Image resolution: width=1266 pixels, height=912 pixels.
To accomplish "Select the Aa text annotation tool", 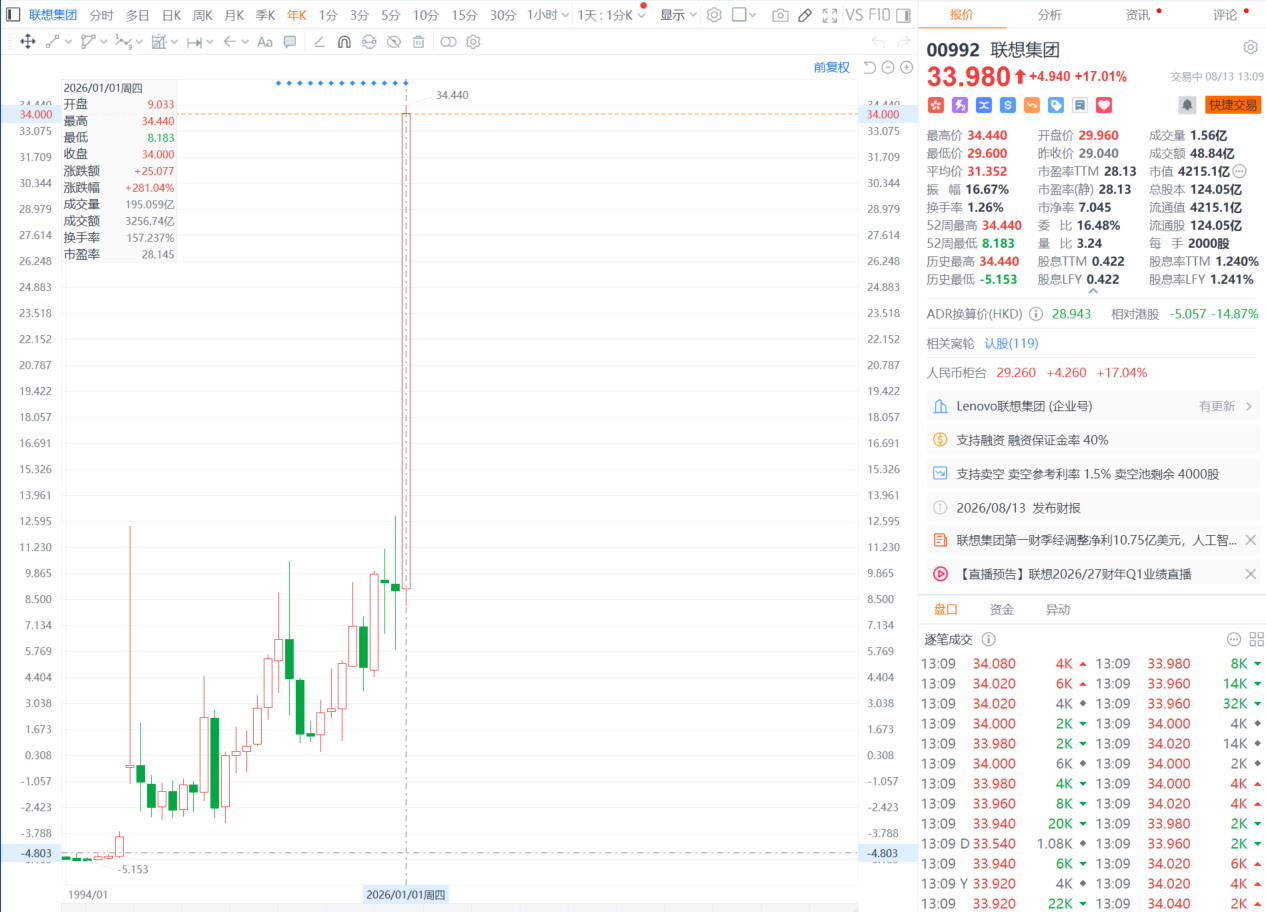I will 265,42.
